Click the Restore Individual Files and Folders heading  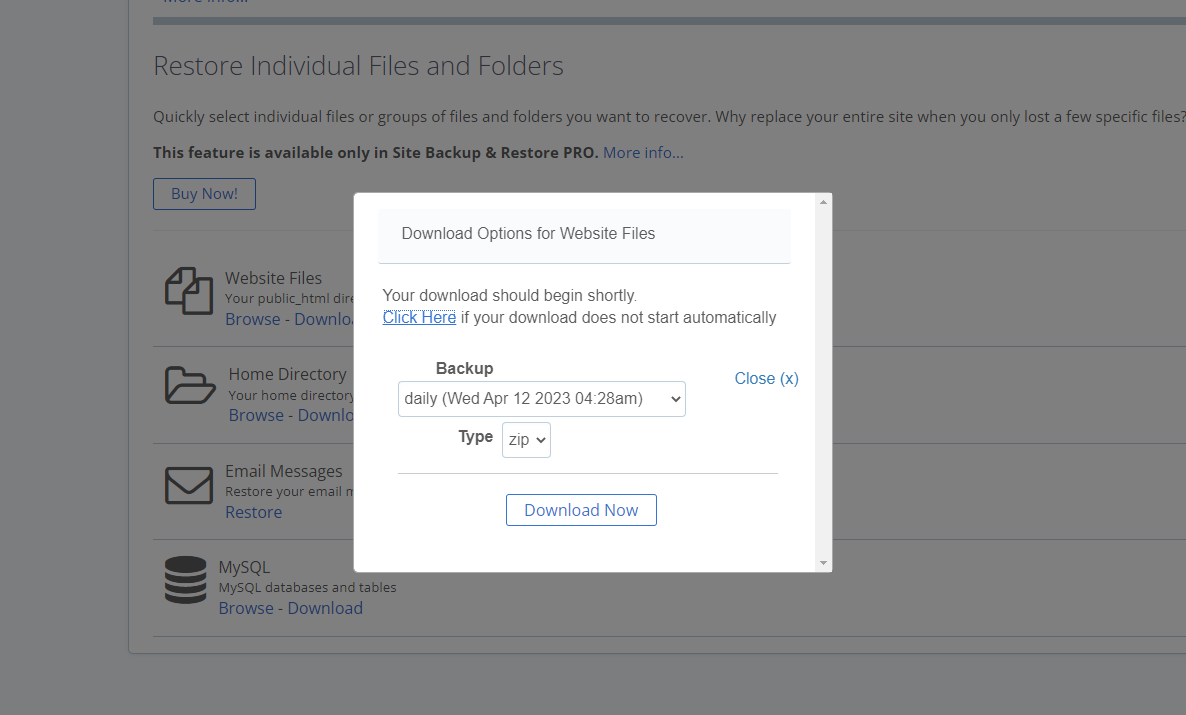359,66
